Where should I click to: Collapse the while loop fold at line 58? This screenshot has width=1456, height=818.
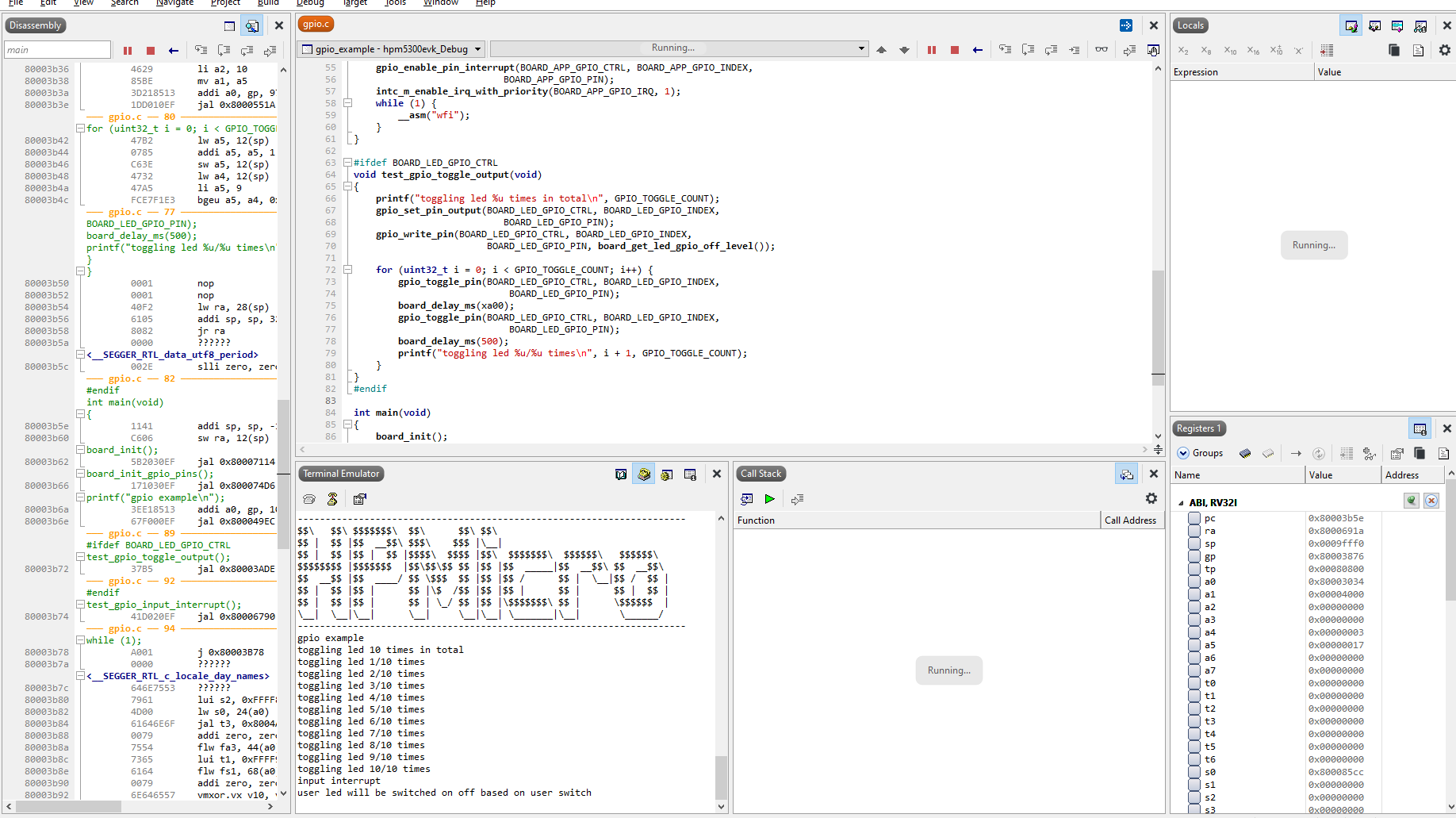click(x=347, y=104)
